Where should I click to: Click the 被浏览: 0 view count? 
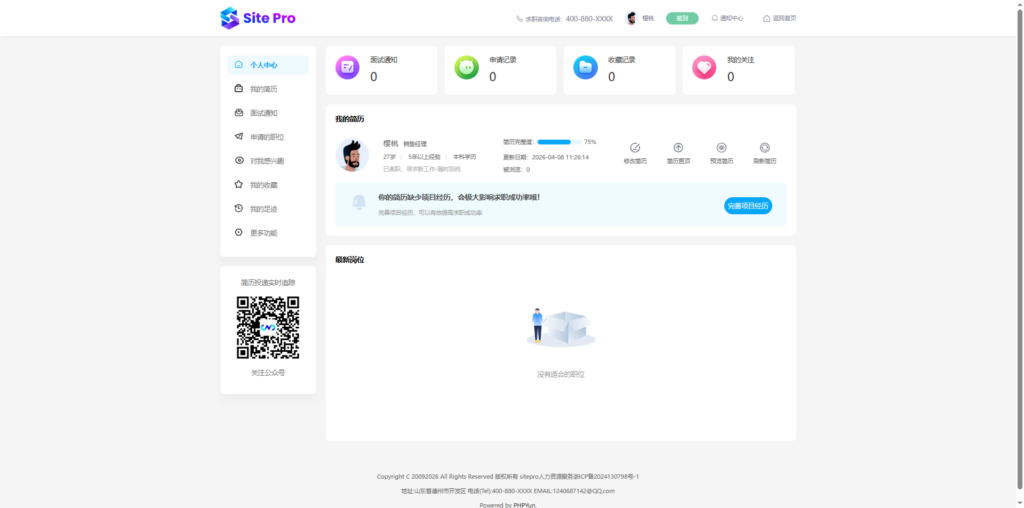point(516,170)
